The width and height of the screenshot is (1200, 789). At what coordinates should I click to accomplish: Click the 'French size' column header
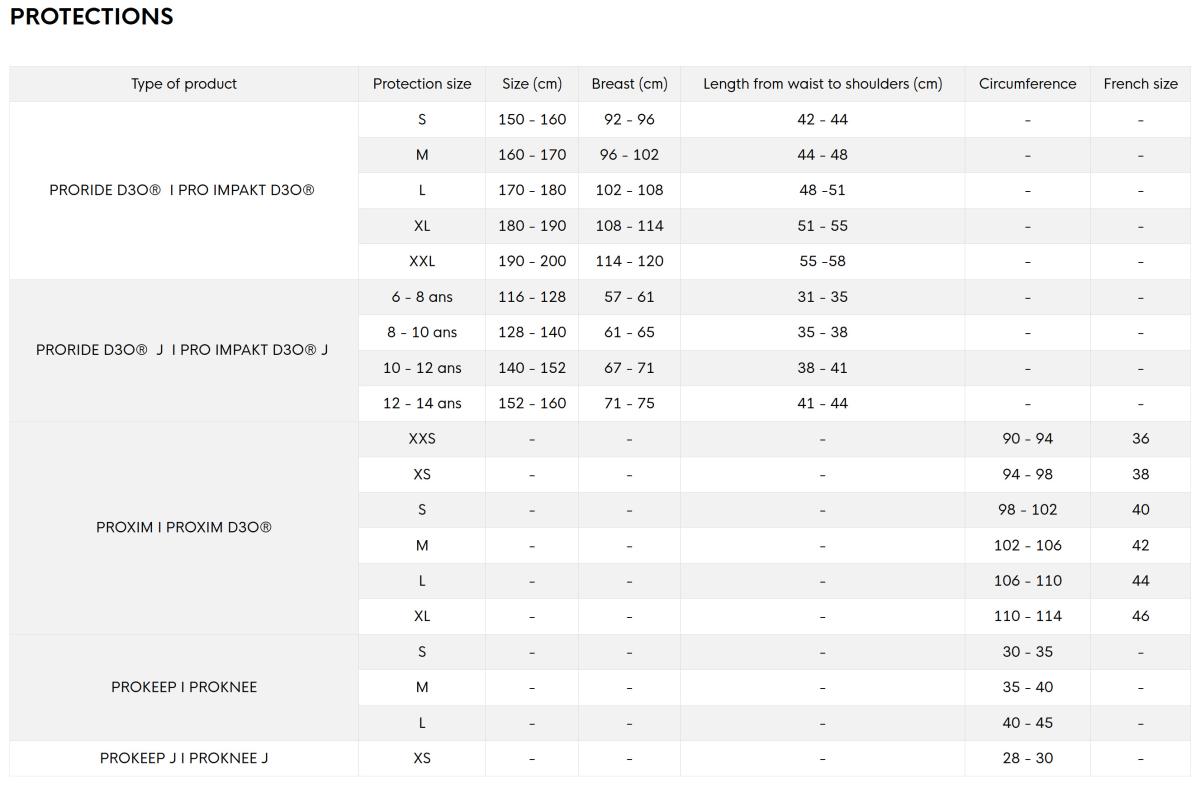click(x=1140, y=84)
